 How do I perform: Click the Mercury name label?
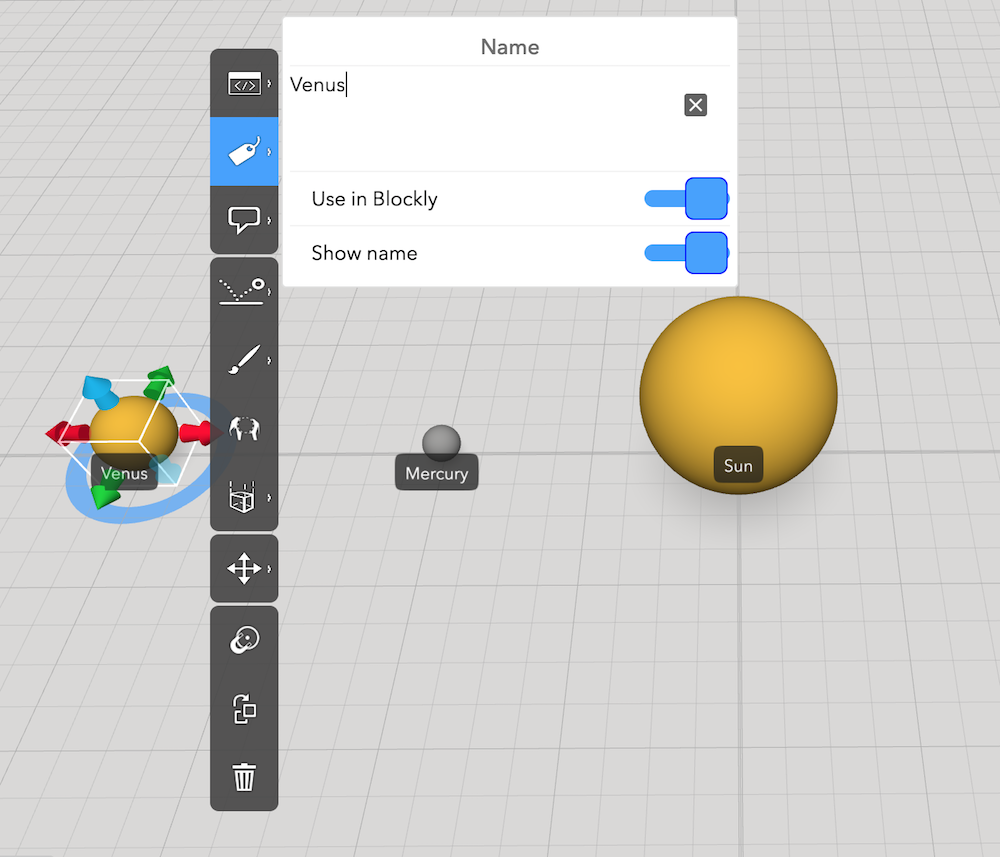coord(437,474)
